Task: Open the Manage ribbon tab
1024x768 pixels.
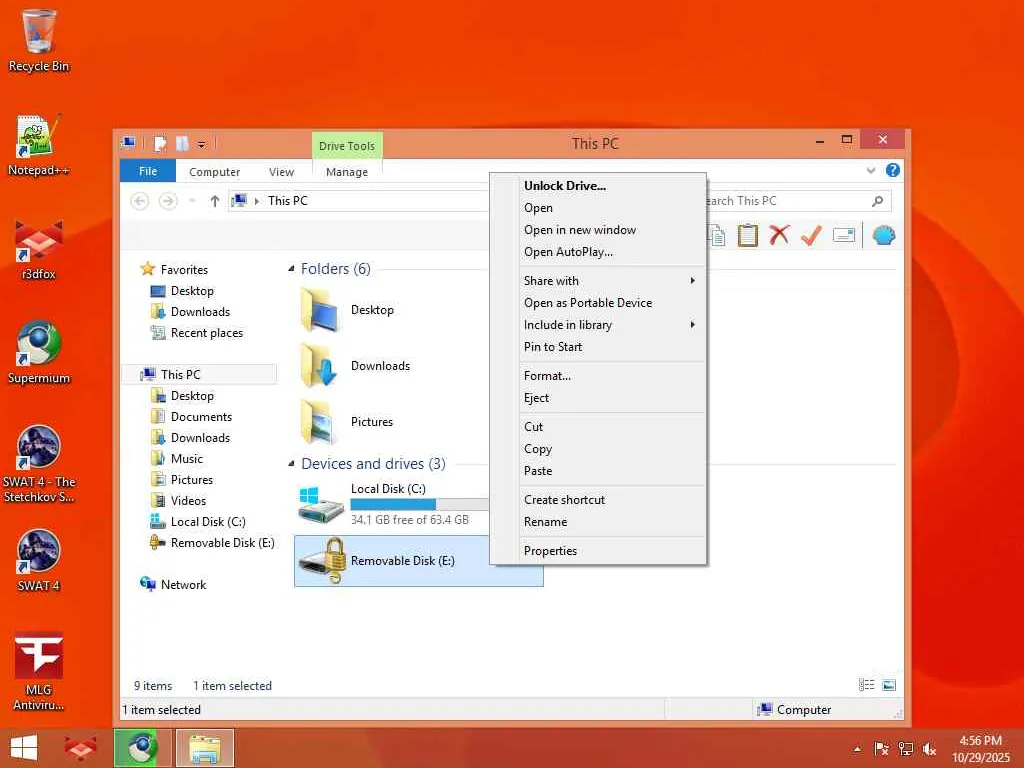Action: [x=347, y=172]
